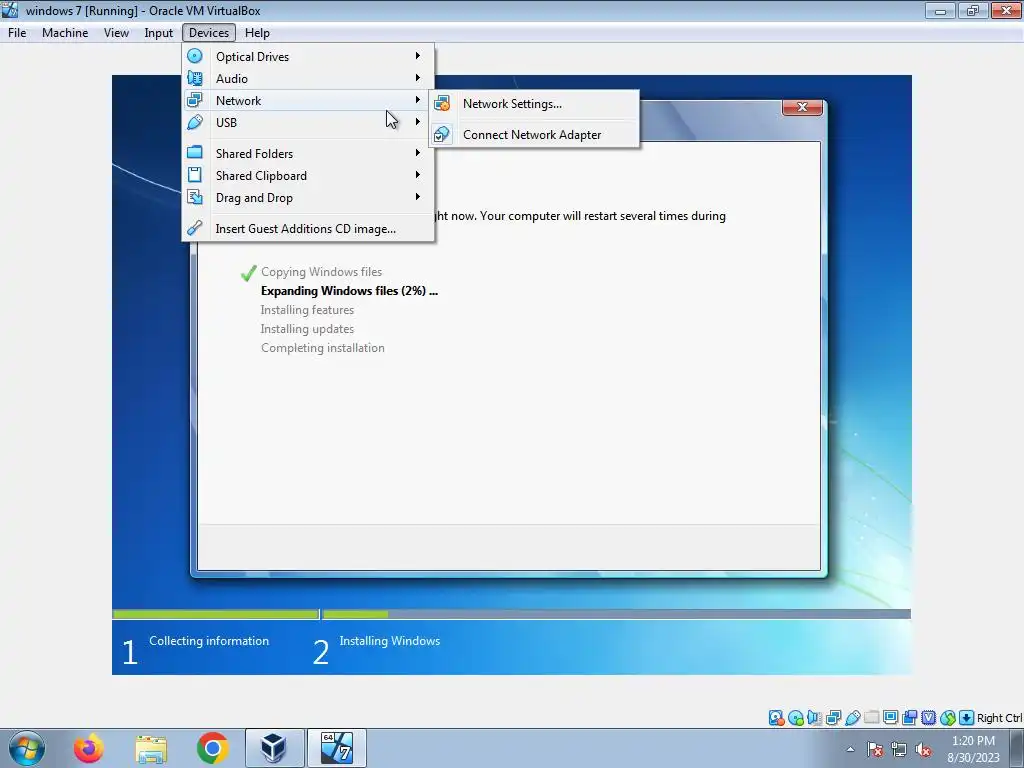
Task: Switch to the Windows 7 VM taskbar button
Action: pyautogui.click(x=337, y=748)
